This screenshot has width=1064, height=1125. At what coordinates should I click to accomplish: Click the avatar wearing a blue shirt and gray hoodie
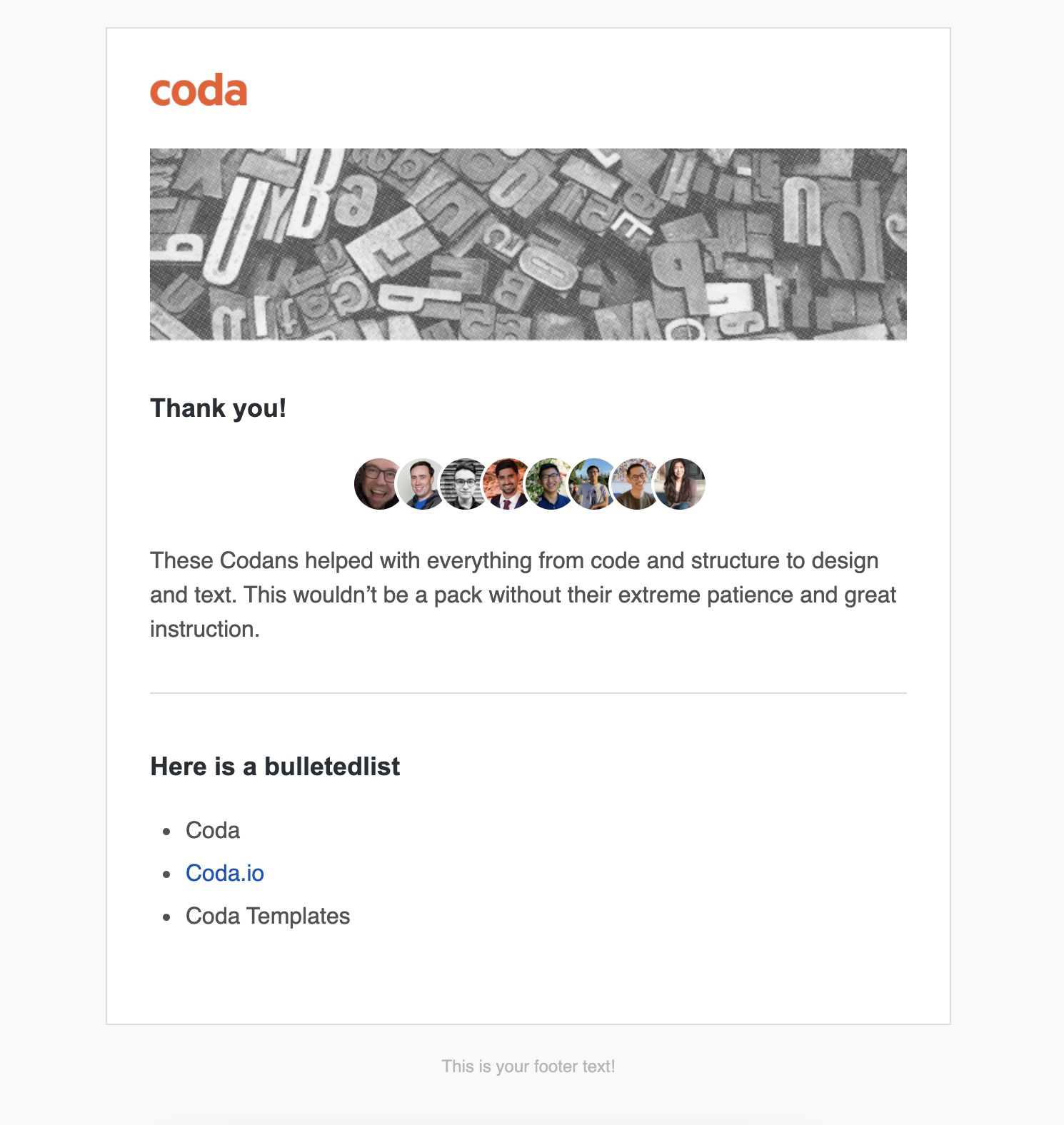422,484
